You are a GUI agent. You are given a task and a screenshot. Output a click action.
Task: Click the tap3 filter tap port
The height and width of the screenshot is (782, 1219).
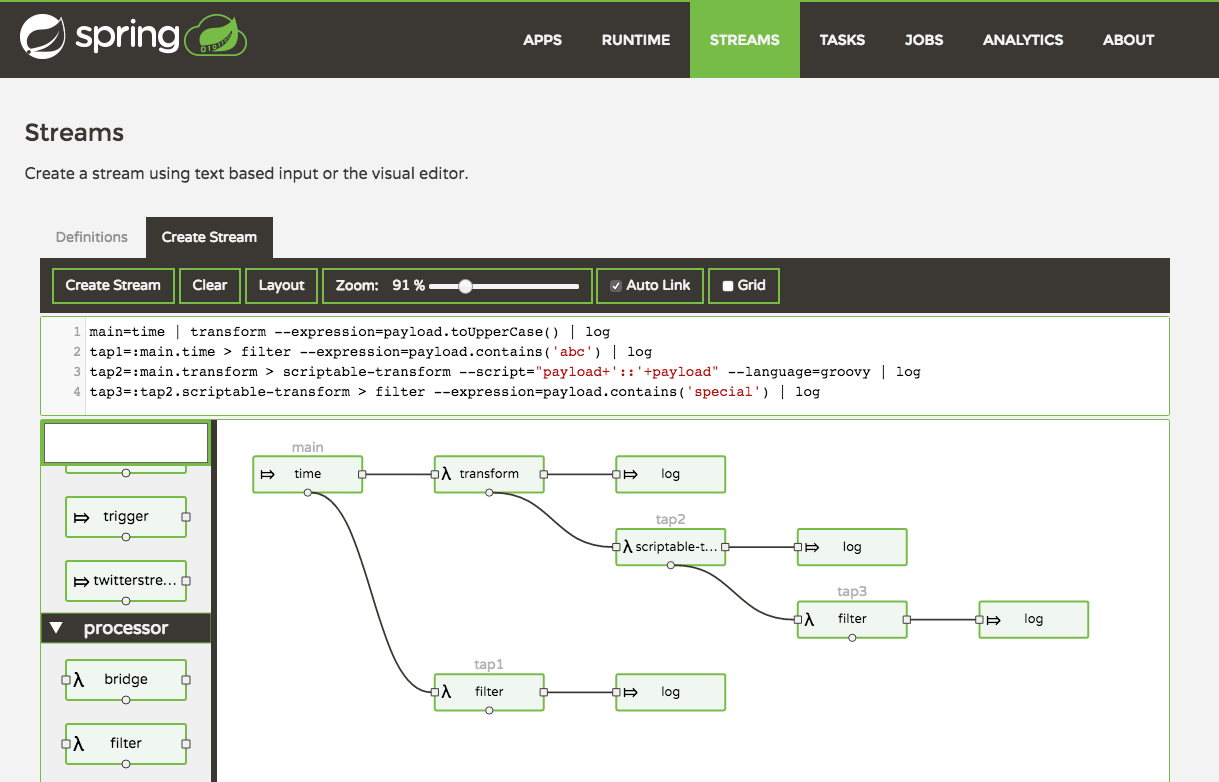[x=852, y=638]
